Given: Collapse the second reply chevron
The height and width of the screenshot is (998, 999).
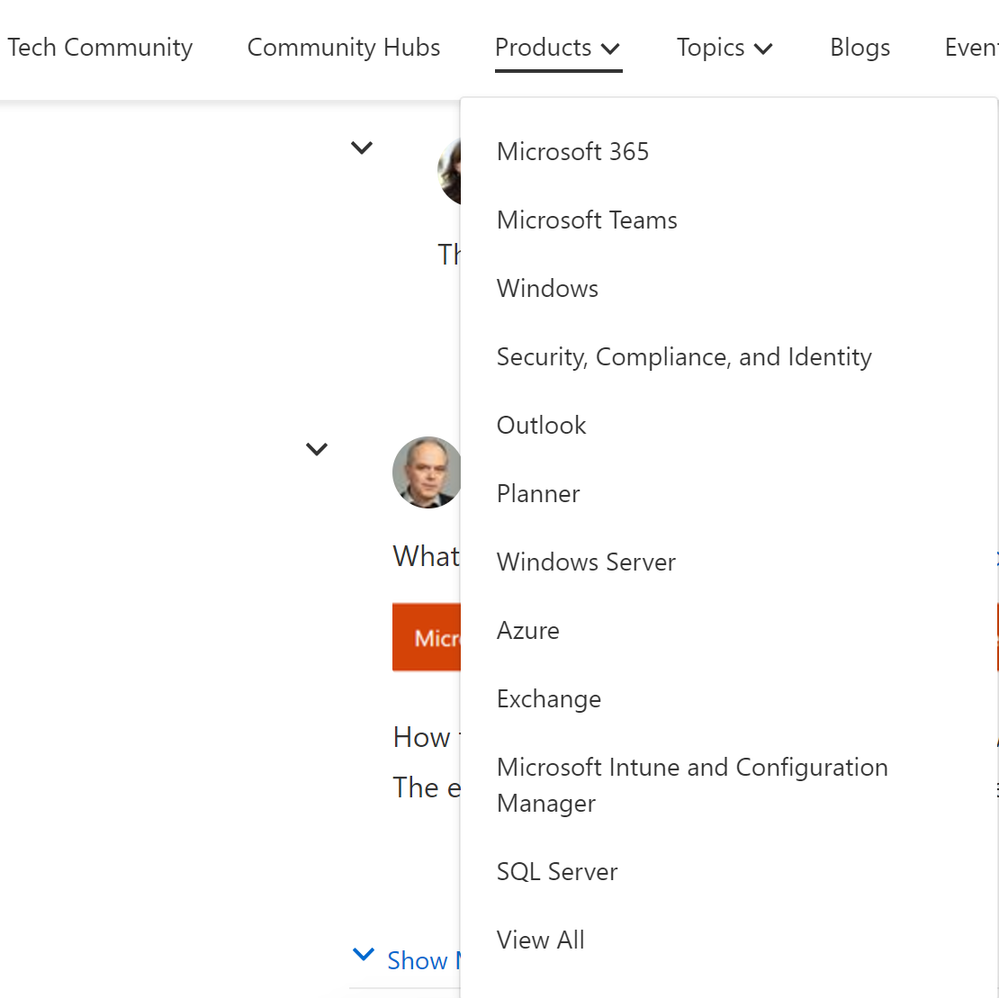Looking at the screenshot, I should 317,449.
